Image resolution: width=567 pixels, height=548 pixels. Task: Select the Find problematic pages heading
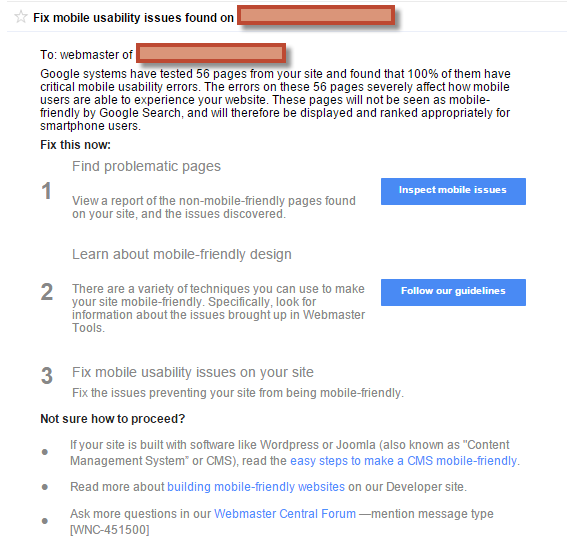pos(146,166)
